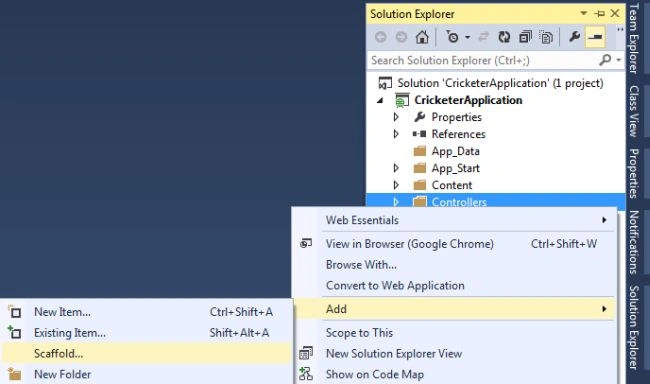Go to Home view in Solution Explorer
Viewport: 650px width, 384px height.
click(422, 37)
